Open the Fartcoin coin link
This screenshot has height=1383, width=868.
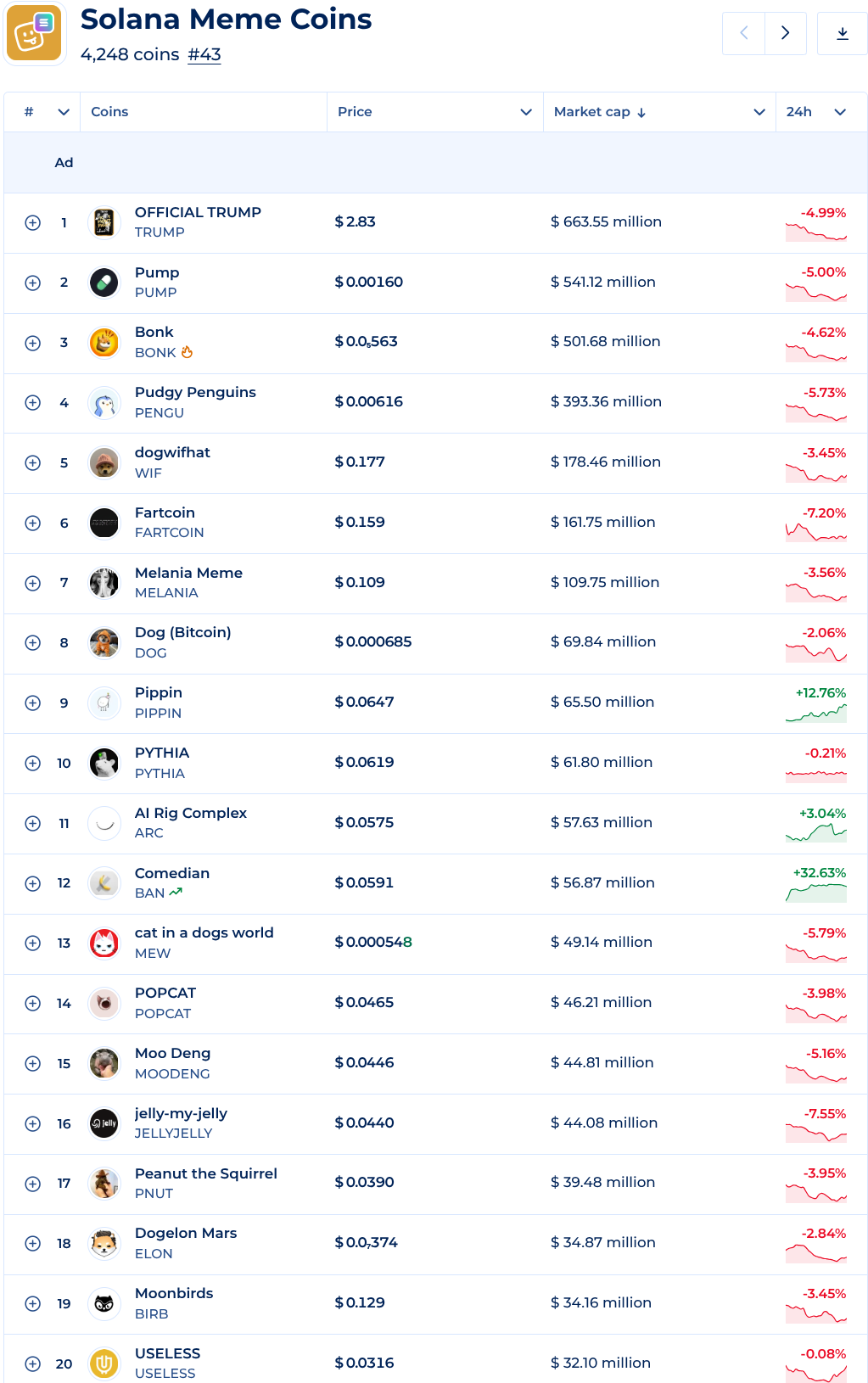coord(165,512)
